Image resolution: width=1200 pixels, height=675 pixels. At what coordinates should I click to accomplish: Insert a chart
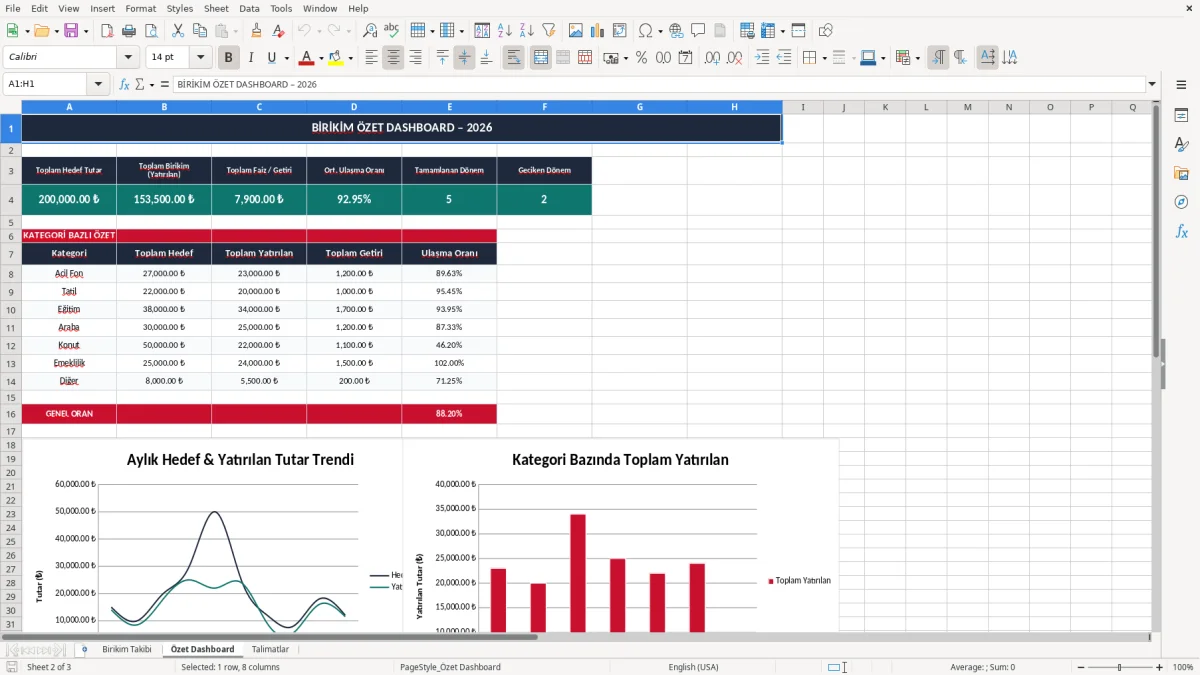pos(598,31)
